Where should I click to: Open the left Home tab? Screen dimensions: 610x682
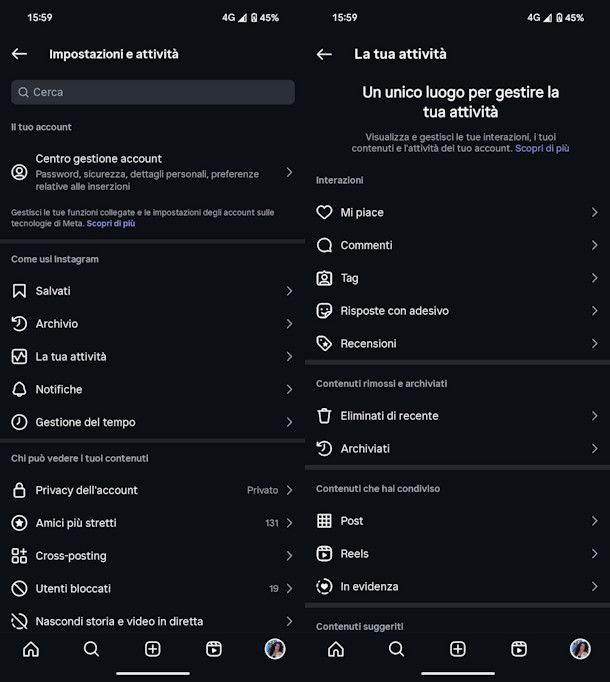(31, 649)
